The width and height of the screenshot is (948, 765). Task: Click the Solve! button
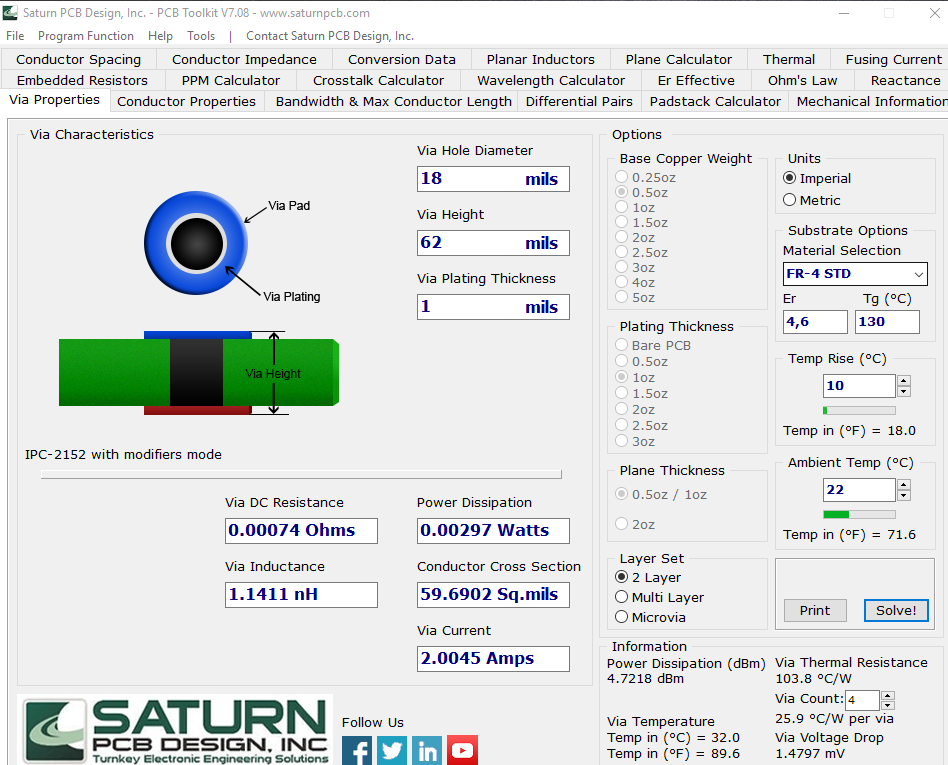pyautogui.click(x=896, y=610)
